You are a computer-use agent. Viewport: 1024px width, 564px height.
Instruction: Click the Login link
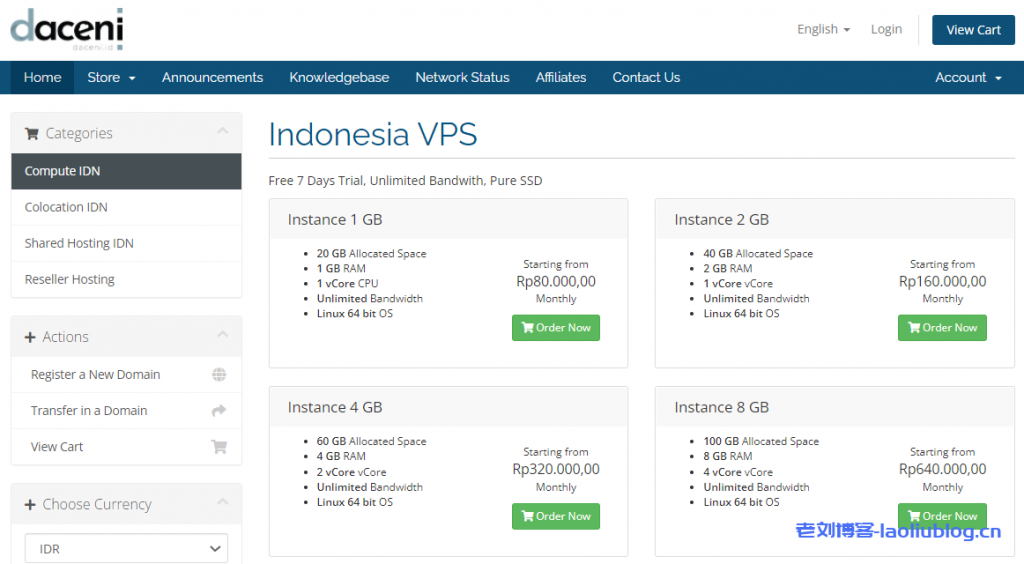tap(886, 30)
